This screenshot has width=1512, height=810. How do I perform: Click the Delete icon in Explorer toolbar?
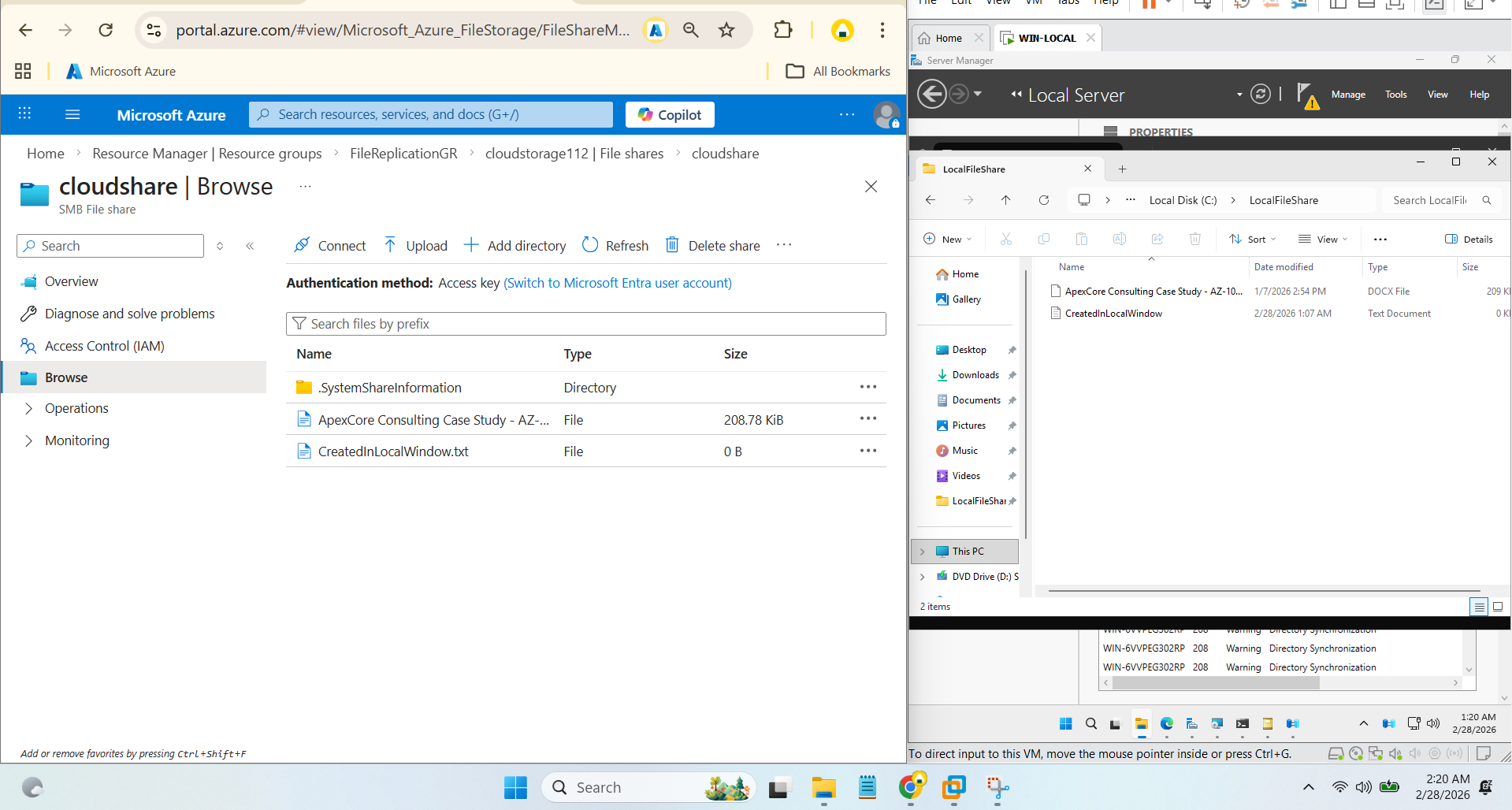(1195, 239)
